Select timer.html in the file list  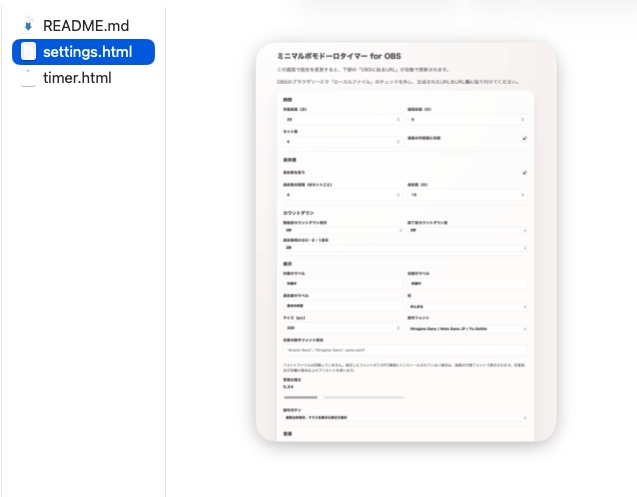[77, 78]
